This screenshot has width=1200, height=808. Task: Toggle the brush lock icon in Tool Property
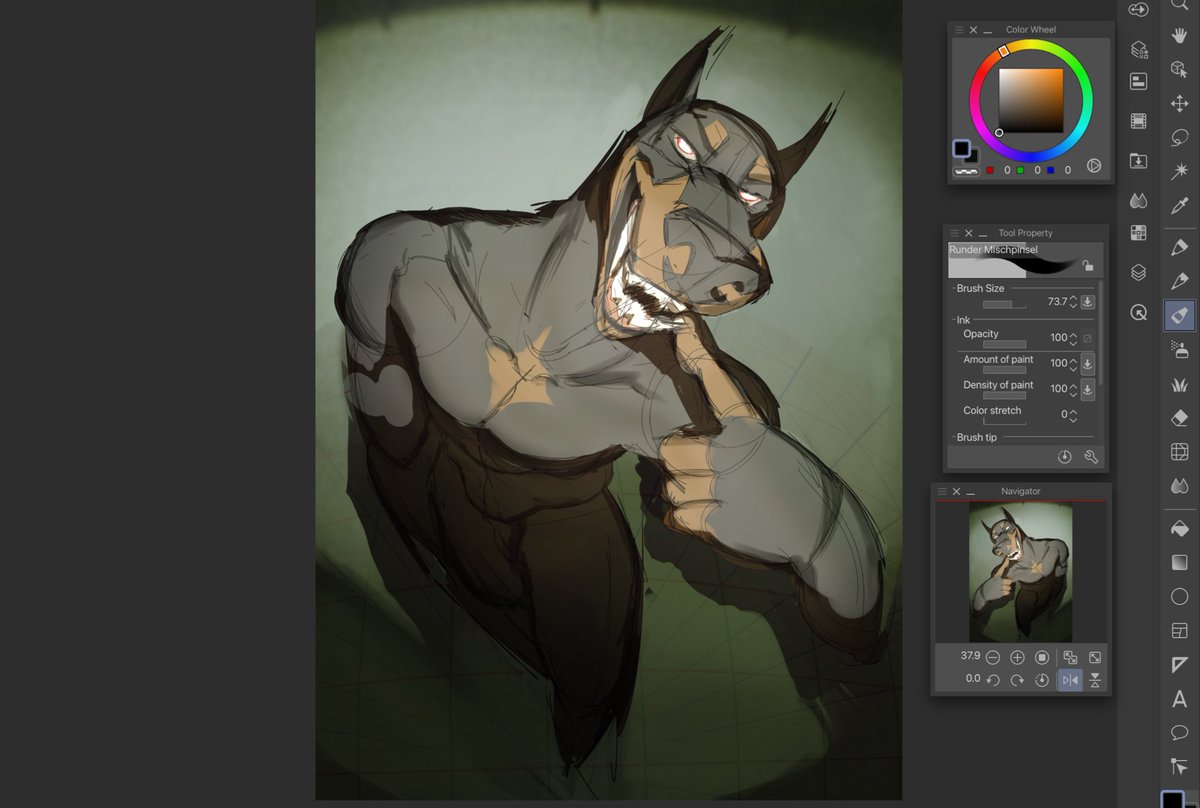pyautogui.click(x=1087, y=266)
